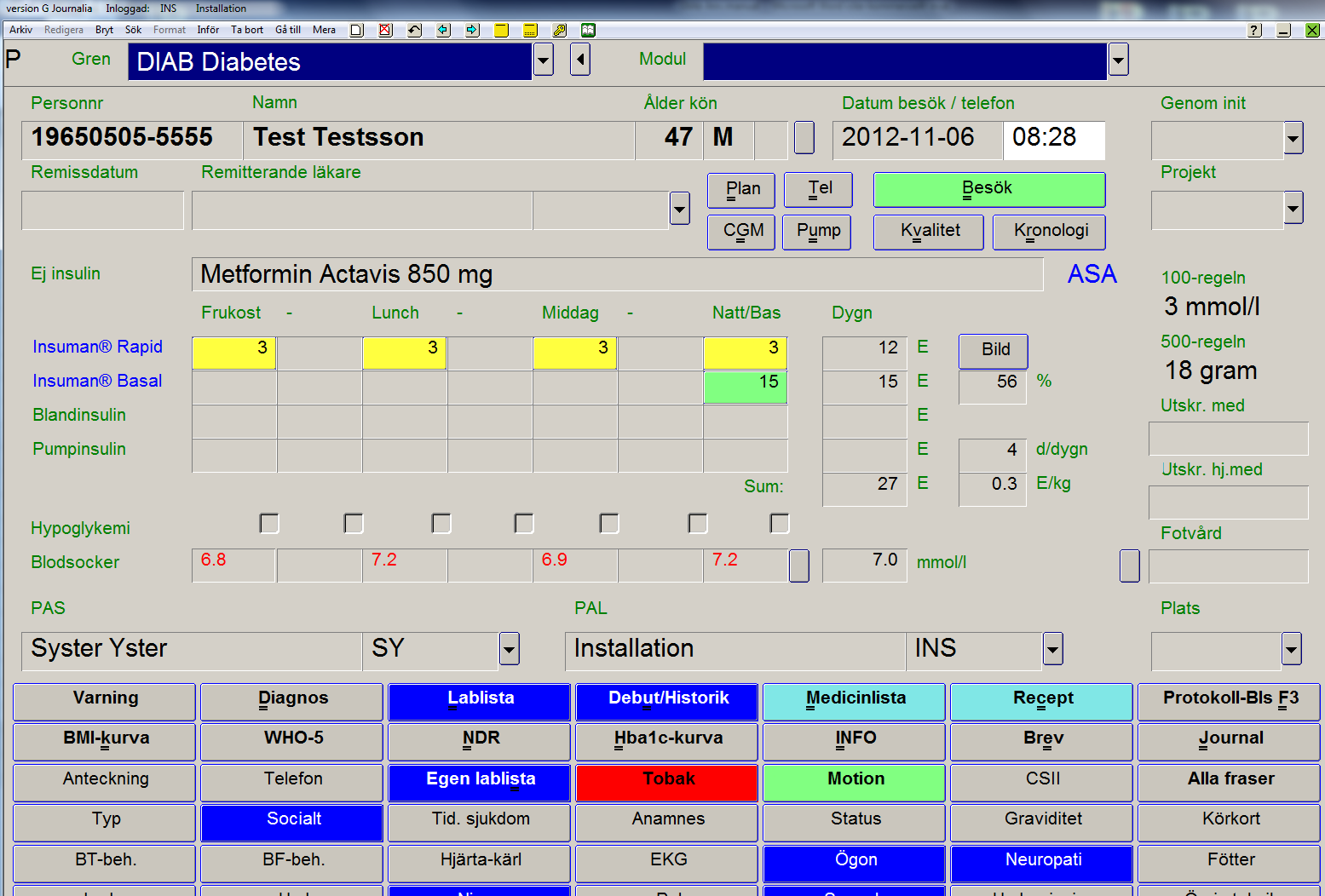Screen dimensions: 1325x896
Task: Open the Ta bort menu
Action: coord(247,30)
